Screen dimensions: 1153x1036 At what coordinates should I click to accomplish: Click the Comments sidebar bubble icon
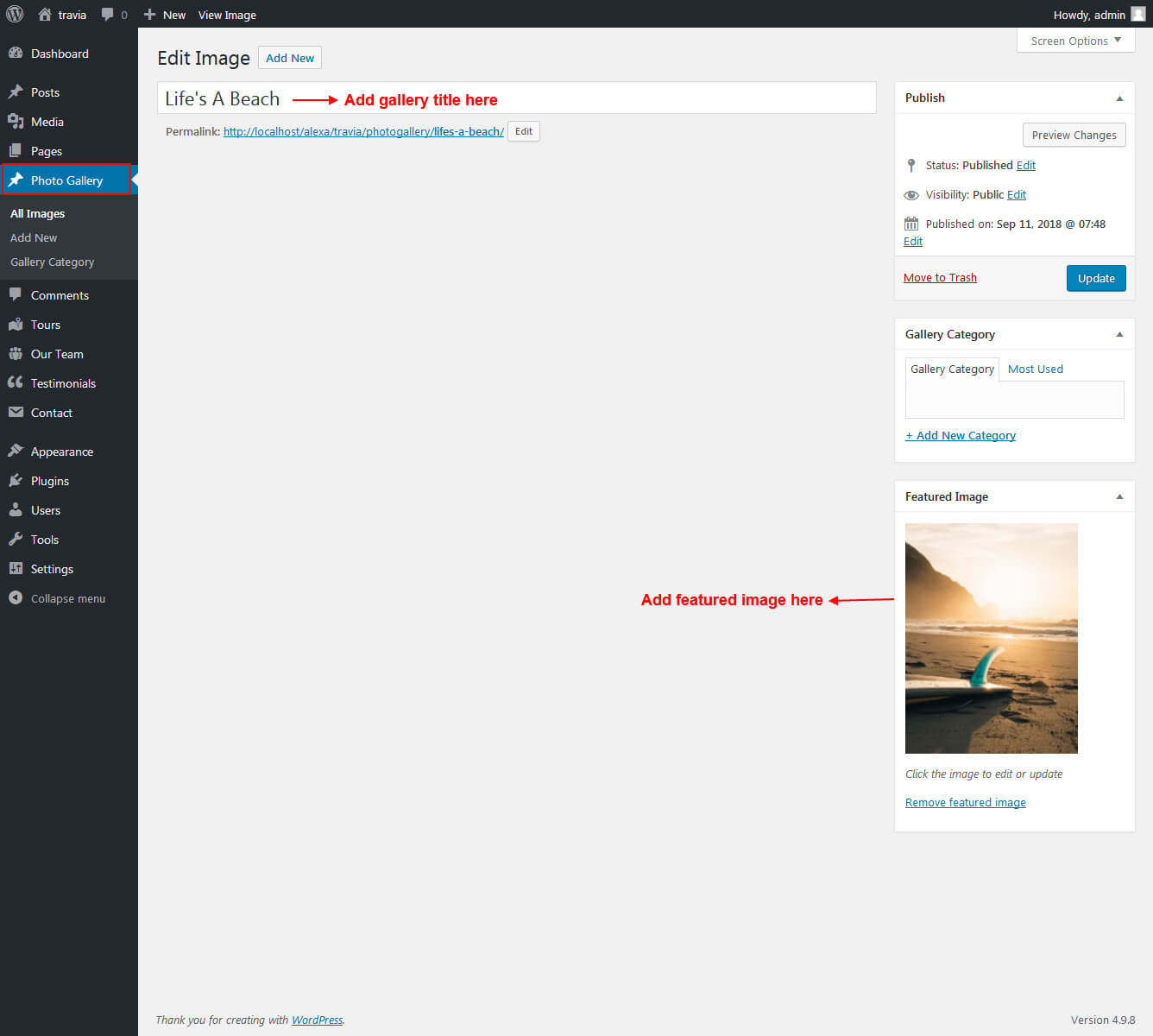pos(16,294)
